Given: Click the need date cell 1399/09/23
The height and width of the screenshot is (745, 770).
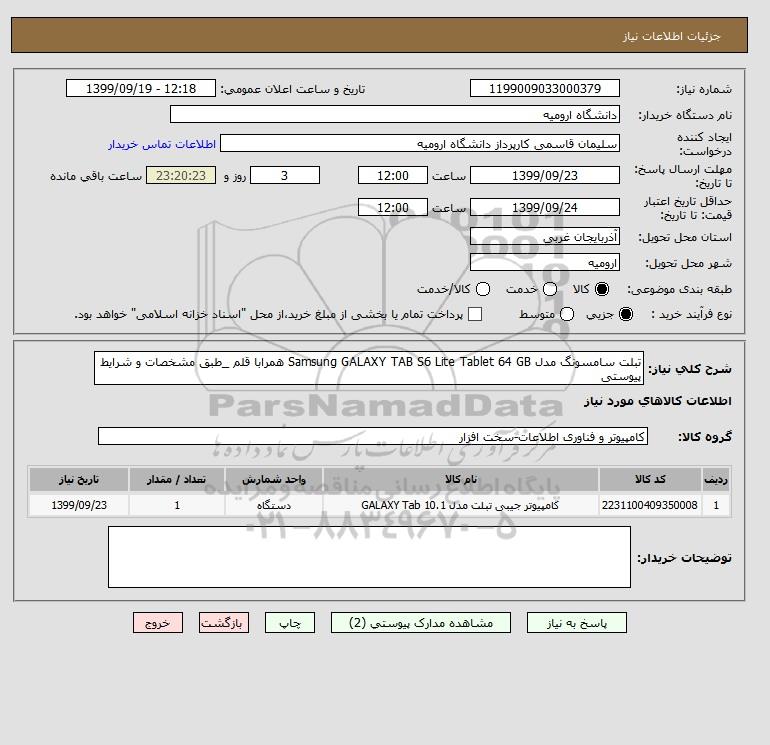Looking at the screenshot, I should click(79, 505).
